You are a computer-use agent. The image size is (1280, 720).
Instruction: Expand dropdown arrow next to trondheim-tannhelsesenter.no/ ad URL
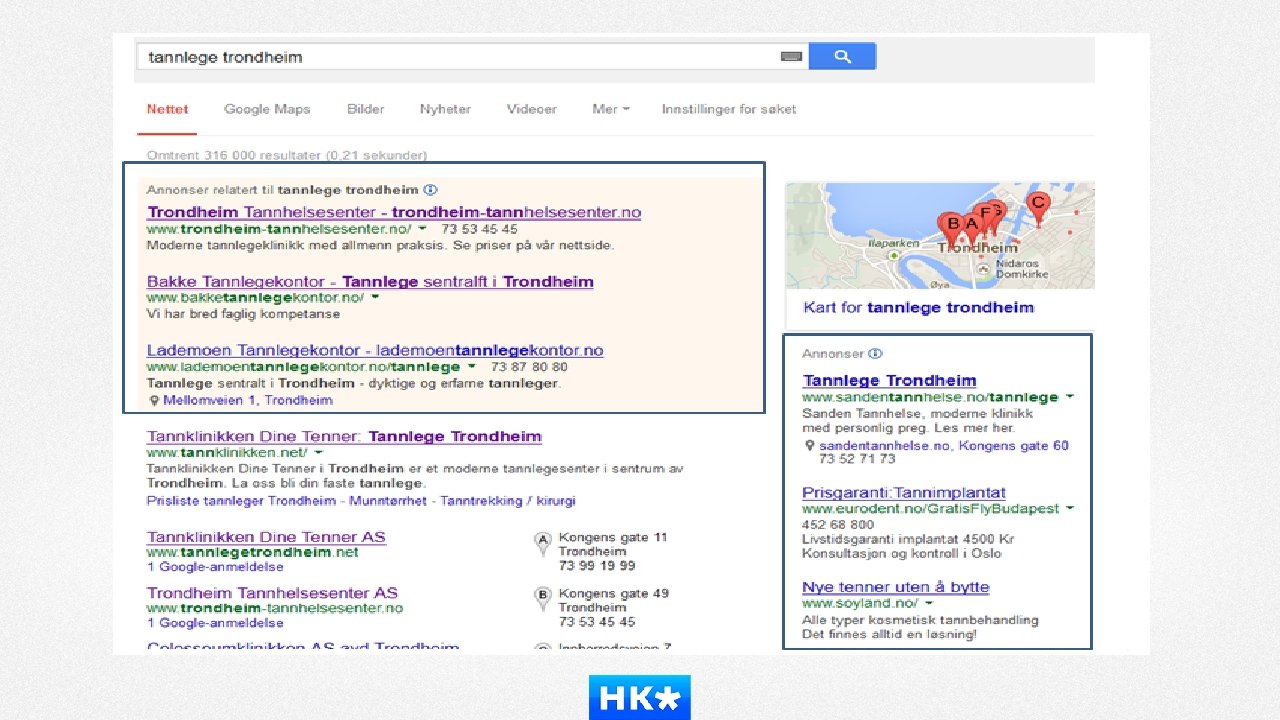(x=422, y=229)
